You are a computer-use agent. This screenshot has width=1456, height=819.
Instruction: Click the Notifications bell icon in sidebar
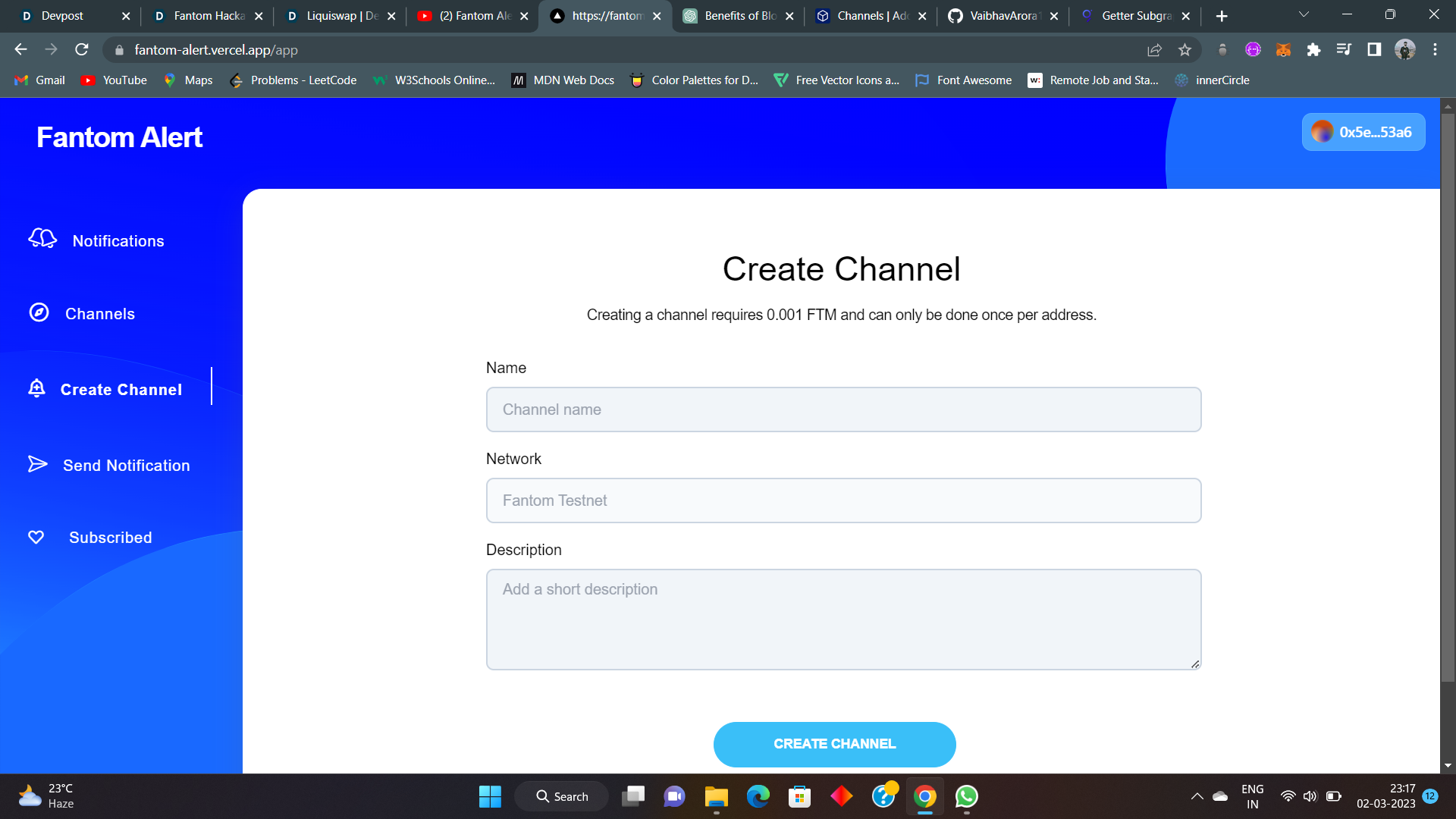click(42, 239)
